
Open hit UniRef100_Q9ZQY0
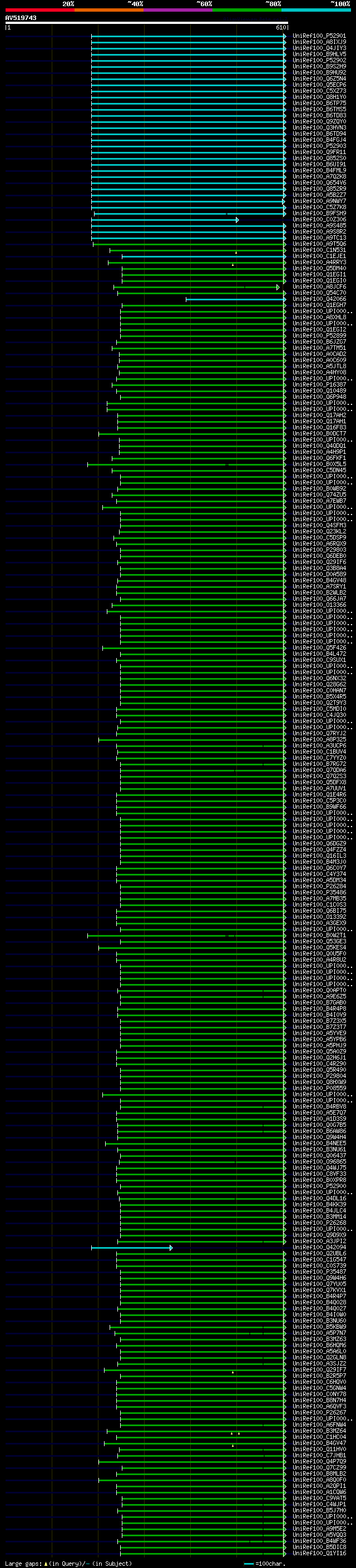[x=319, y=122]
